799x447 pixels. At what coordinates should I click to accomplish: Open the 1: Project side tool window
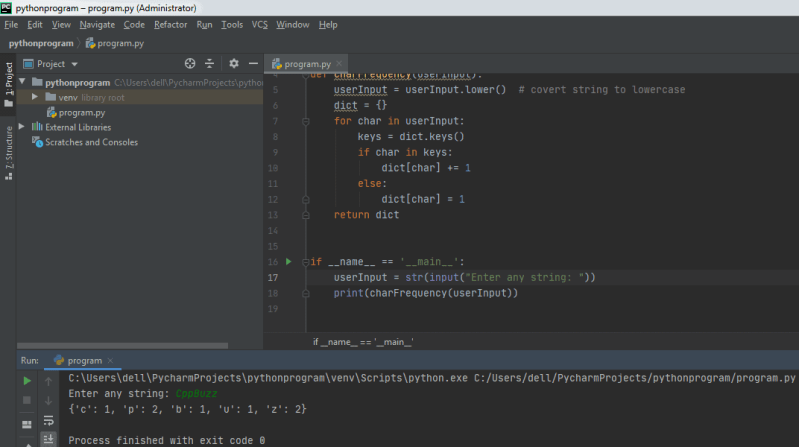click(x=9, y=84)
